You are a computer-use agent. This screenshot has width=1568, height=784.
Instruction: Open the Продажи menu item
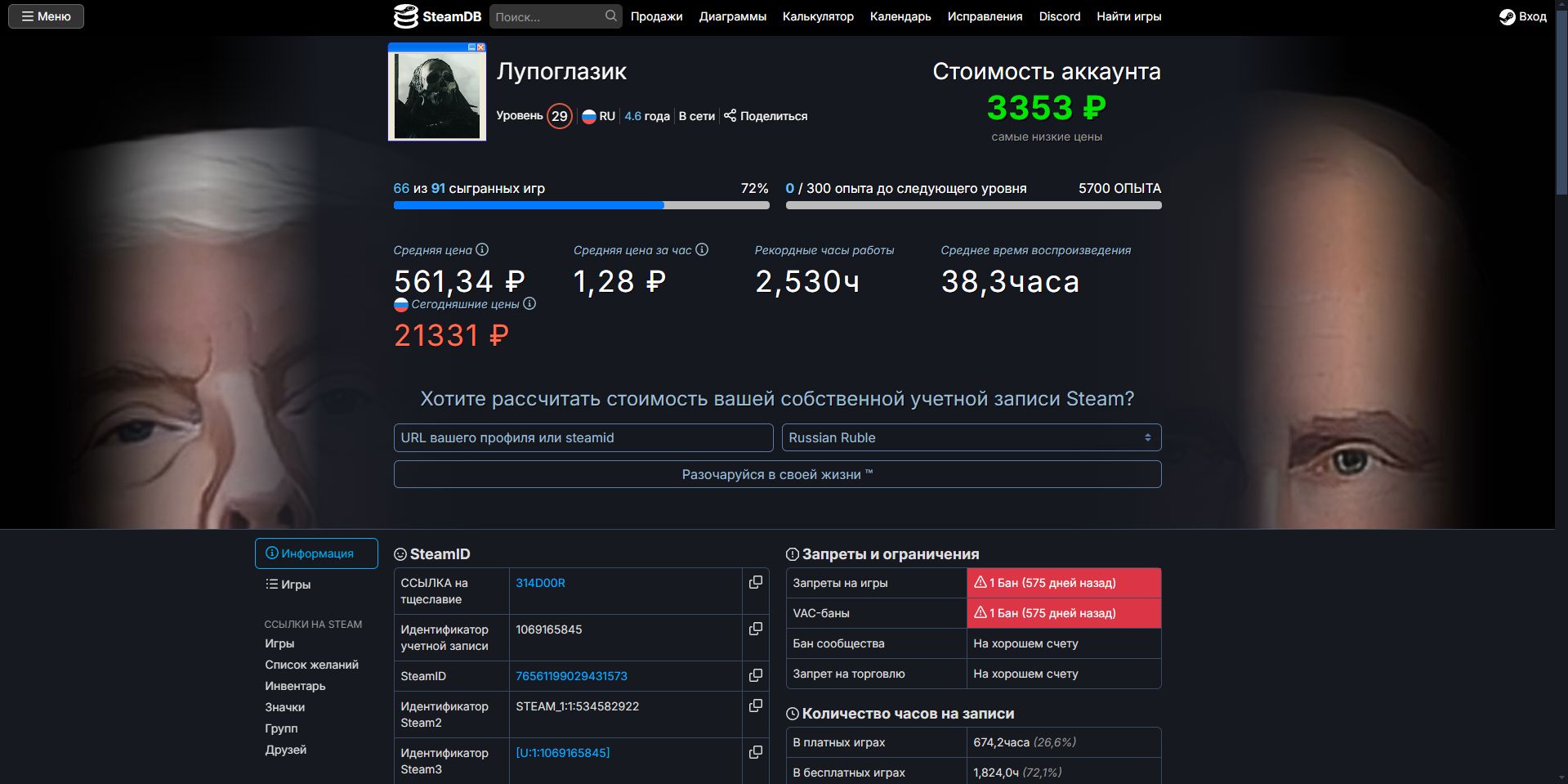click(x=656, y=16)
